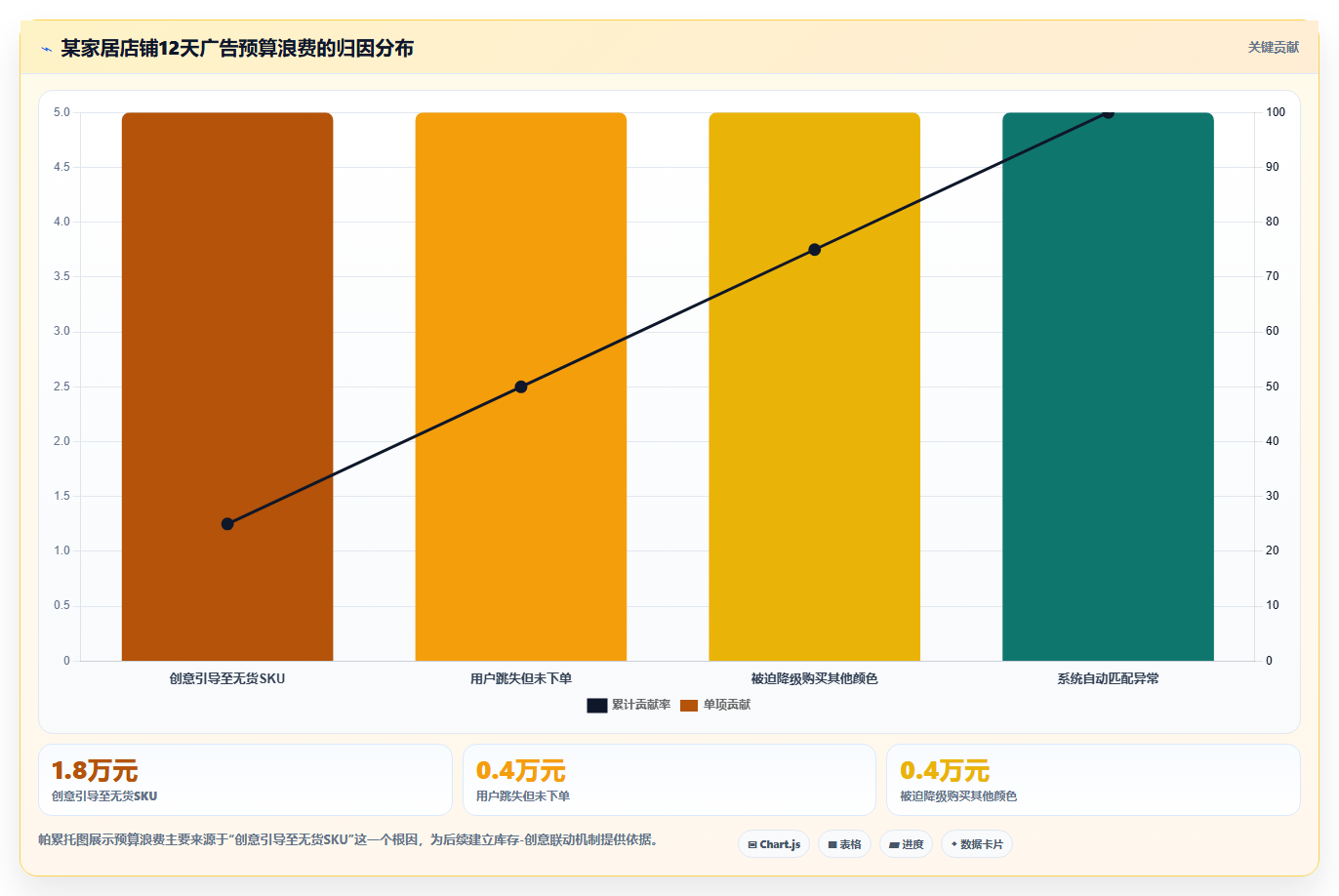This screenshot has width=1339, height=896.
Task: Click the lightning icon beside the chart title
Action: (47, 49)
